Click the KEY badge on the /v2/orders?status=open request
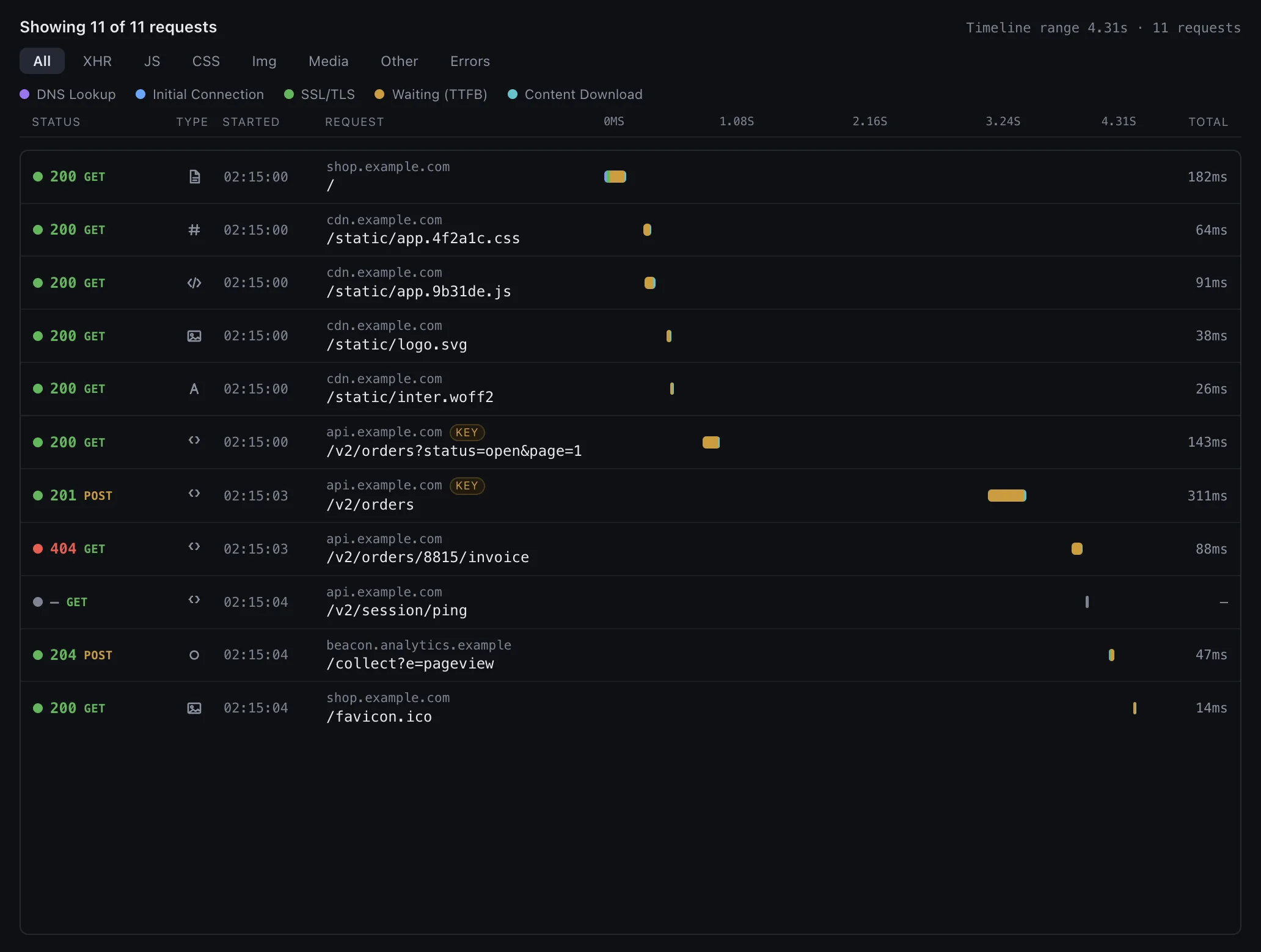 point(467,433)
